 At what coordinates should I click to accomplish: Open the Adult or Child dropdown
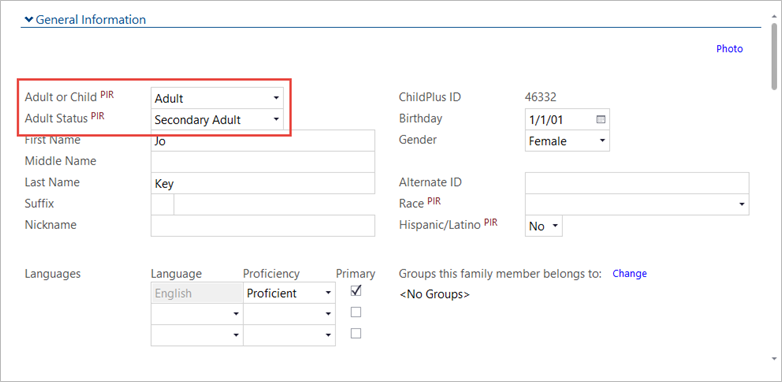tap(217, 98)
